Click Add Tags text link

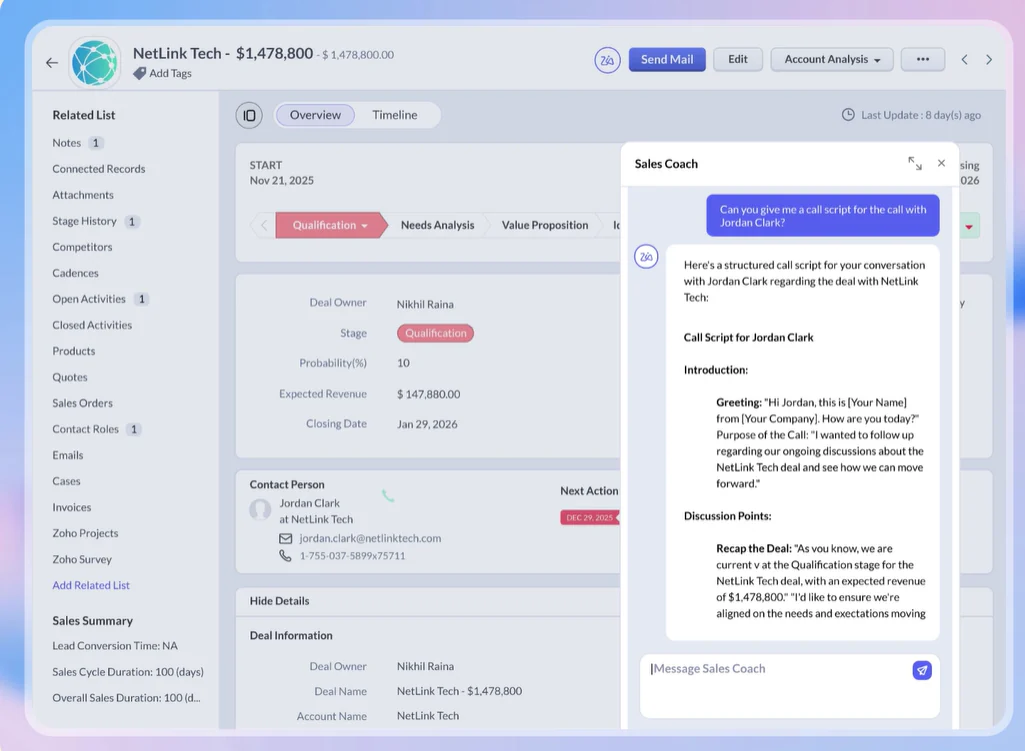pos(171,73)
